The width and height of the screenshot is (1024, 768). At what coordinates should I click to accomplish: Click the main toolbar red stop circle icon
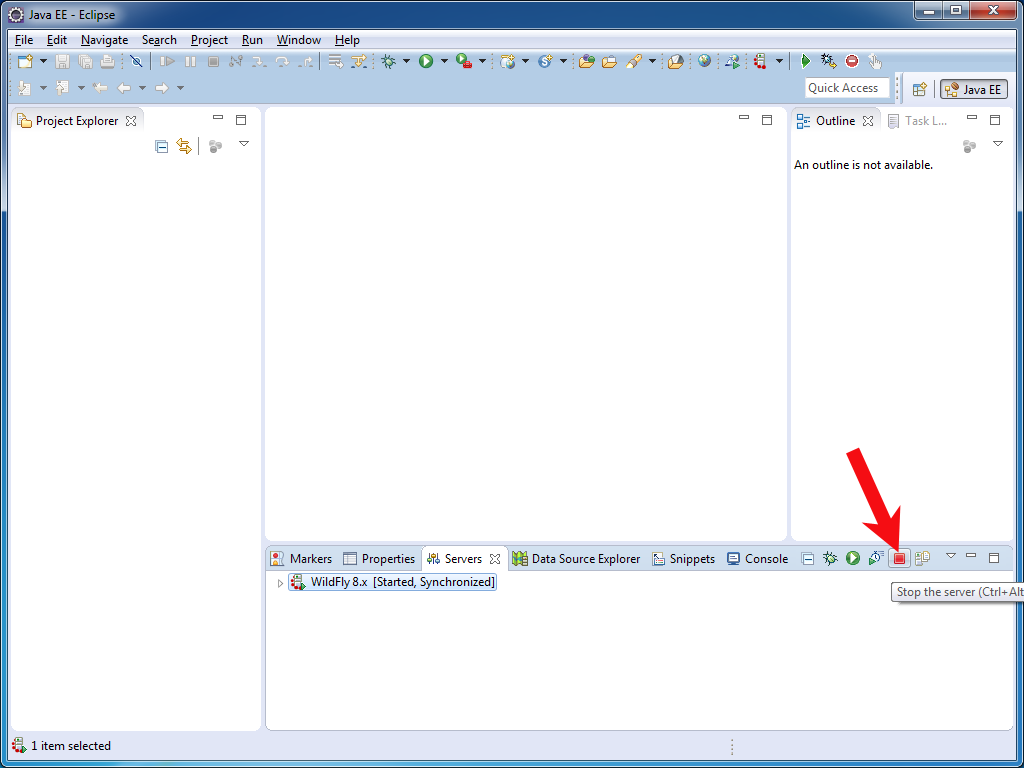852,61
